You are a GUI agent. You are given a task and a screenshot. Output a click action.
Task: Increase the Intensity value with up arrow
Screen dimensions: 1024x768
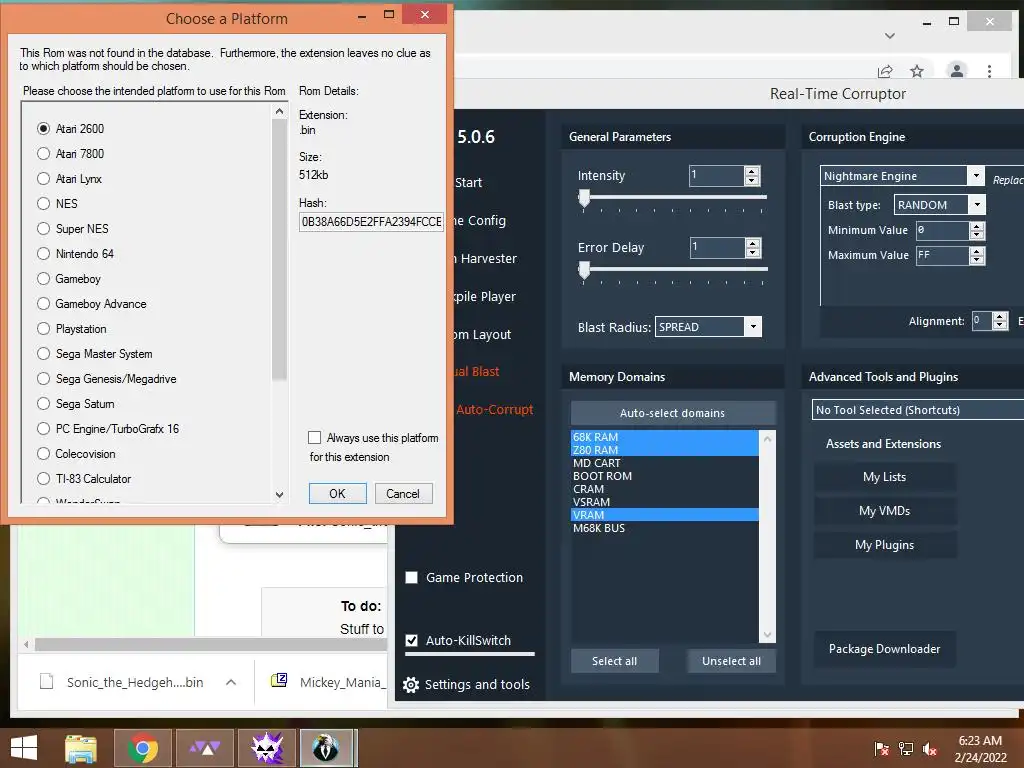752,171
